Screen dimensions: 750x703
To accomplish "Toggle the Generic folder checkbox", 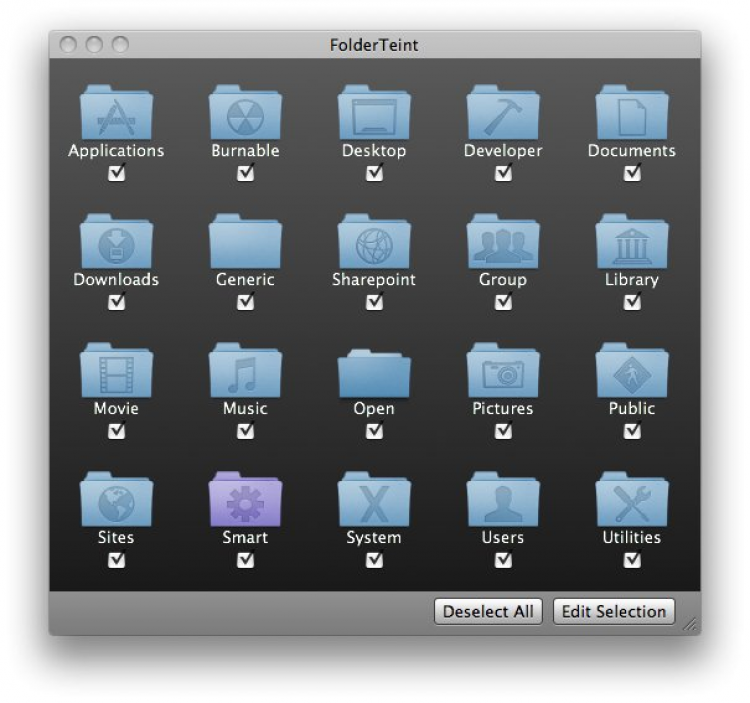I will click(x=245, y=302).
